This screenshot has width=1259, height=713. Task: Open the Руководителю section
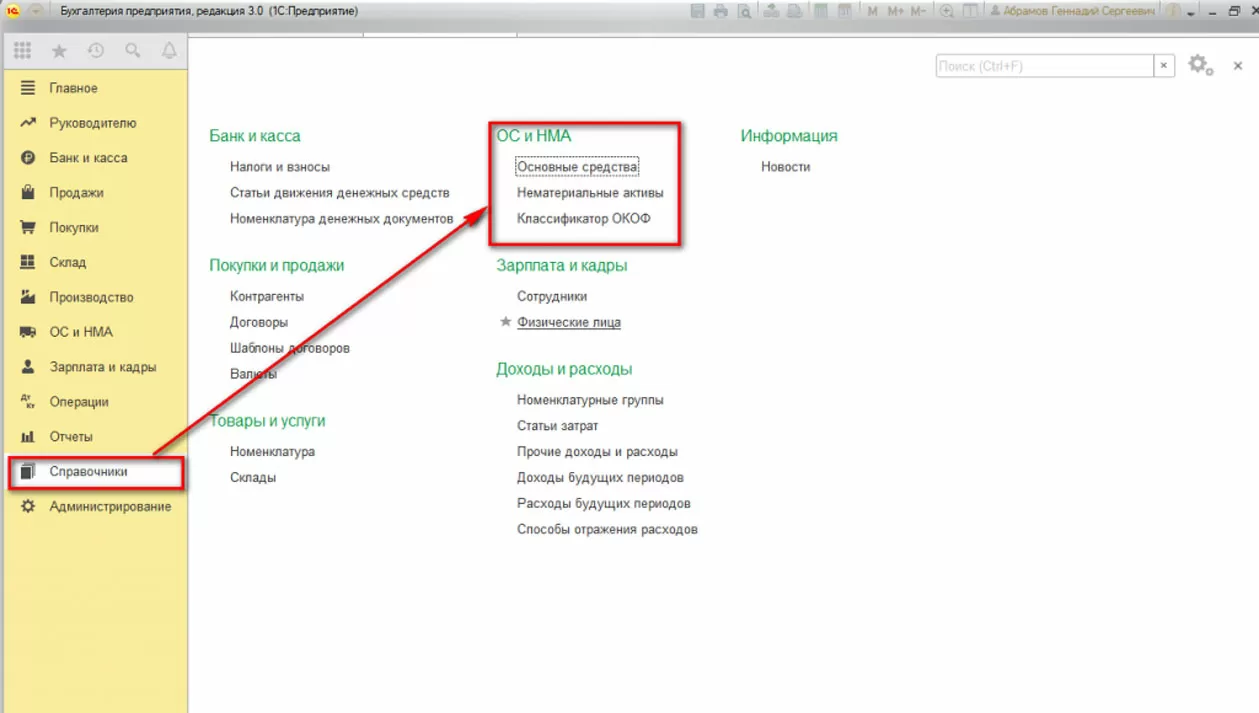click(95, 123)
